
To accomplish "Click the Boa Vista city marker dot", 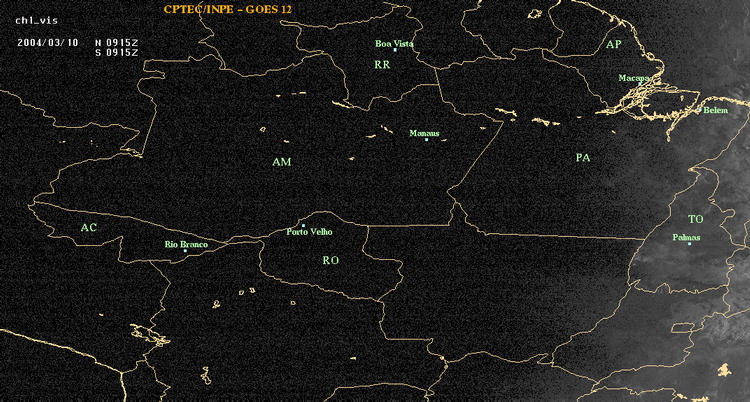I will [395, 50].
